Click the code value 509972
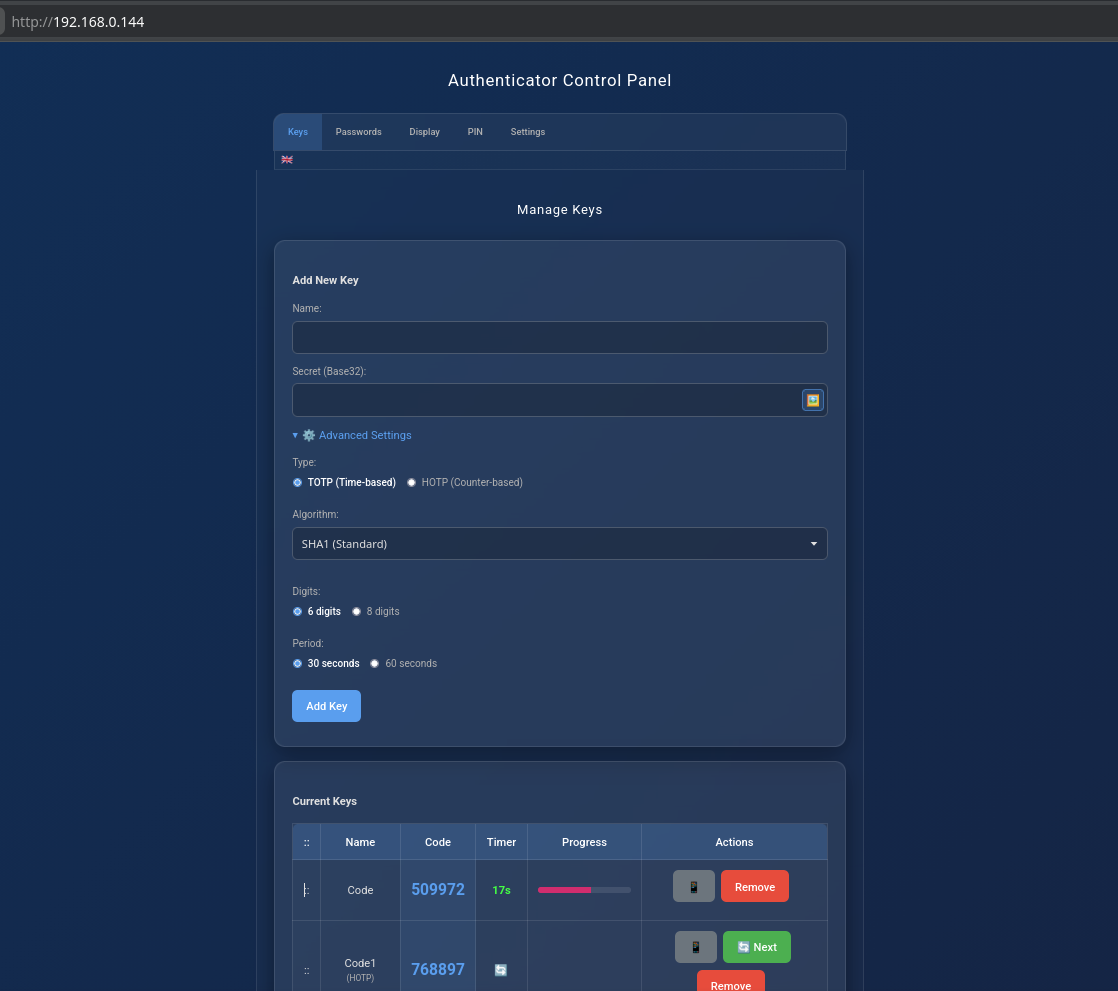This screenshot has height=991, width=1118. tap(438, 890)
